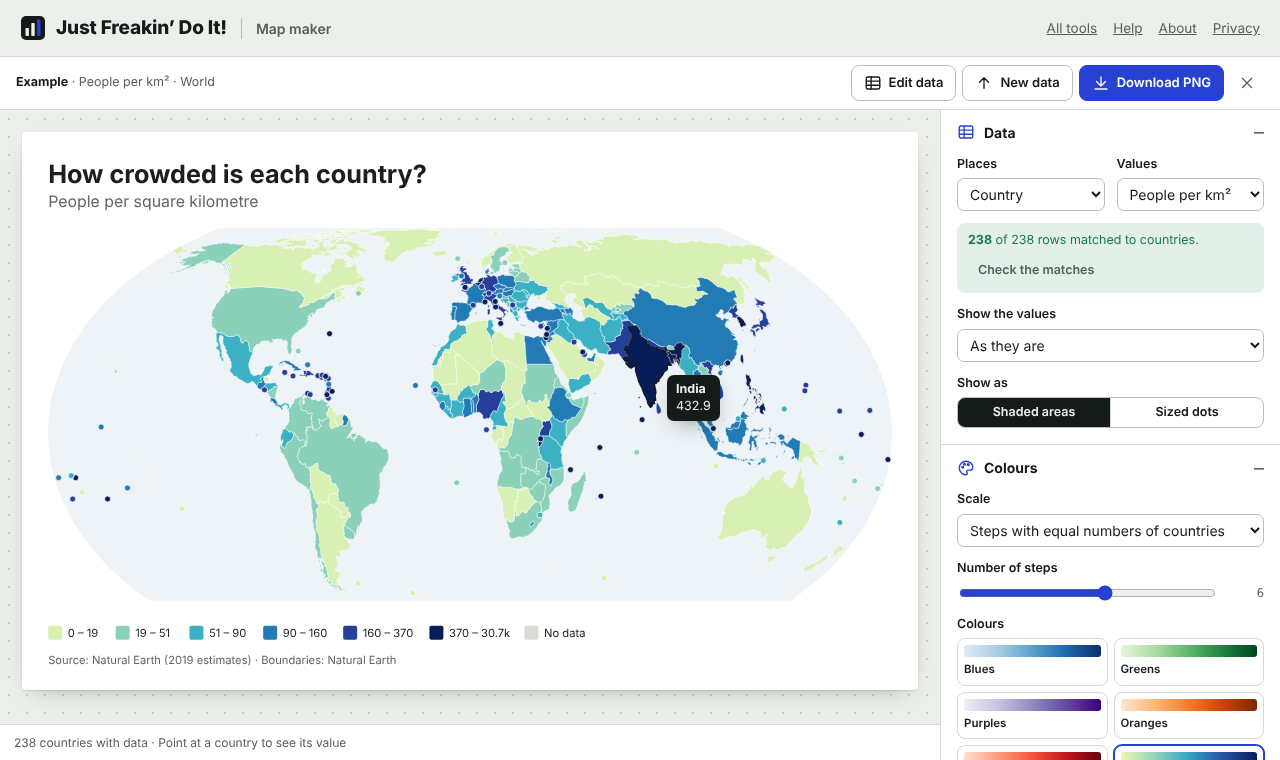This screenshot has height=760, width=1280.
Task: Select the Shaded areas display mode
Action: [x=1034, y=412]
